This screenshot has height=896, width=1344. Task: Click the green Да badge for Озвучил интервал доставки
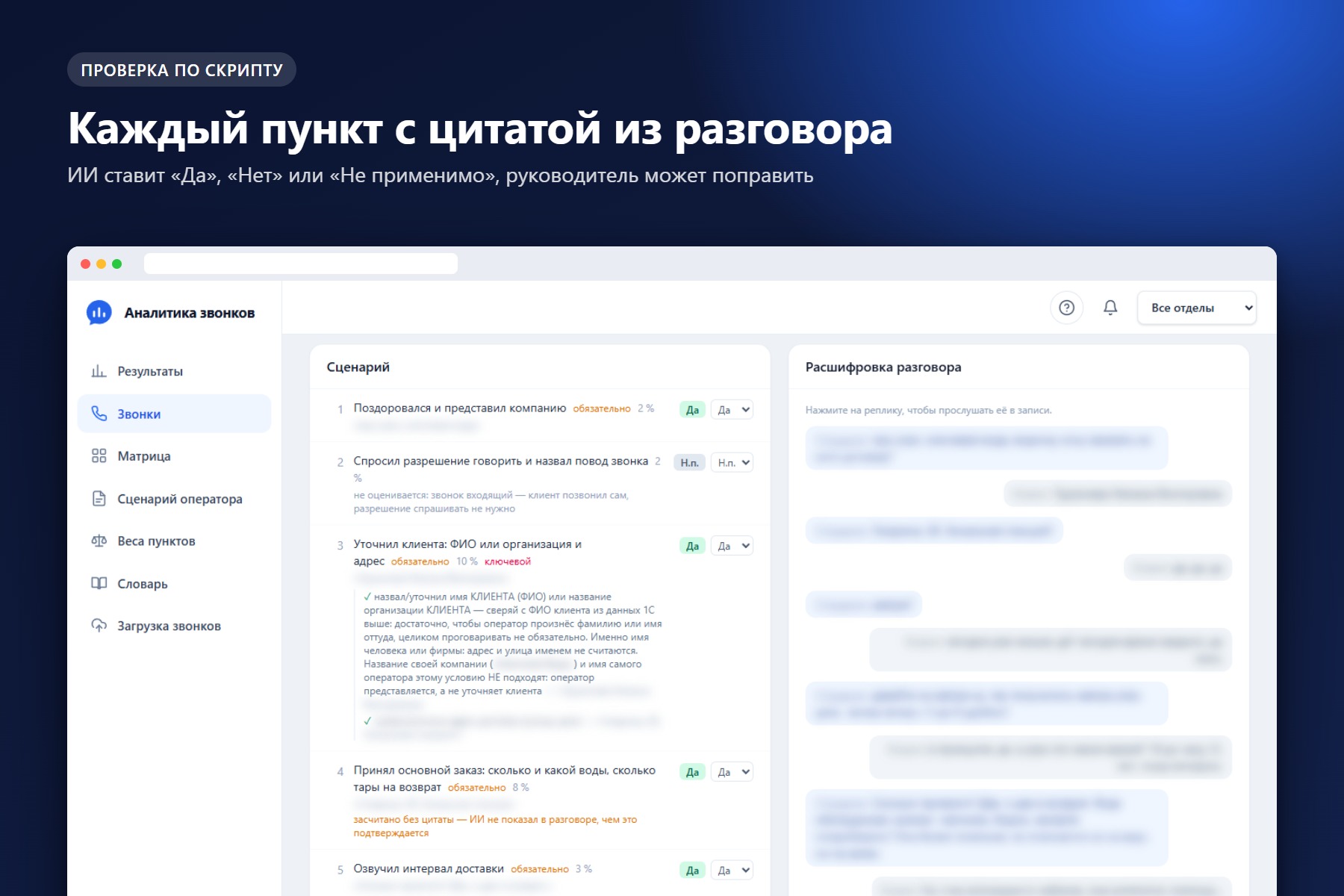point(692,871)
